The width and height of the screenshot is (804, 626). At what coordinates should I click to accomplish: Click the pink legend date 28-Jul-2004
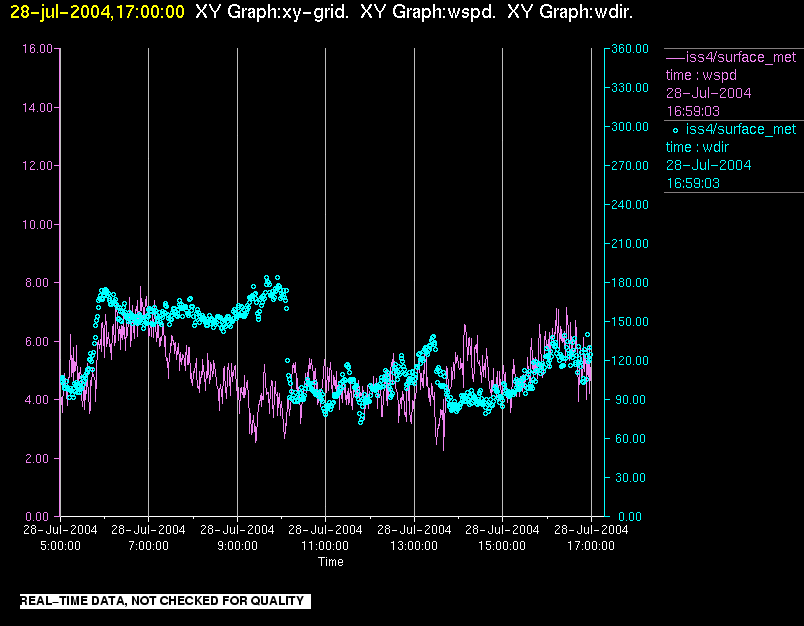(x=709, y=93)
